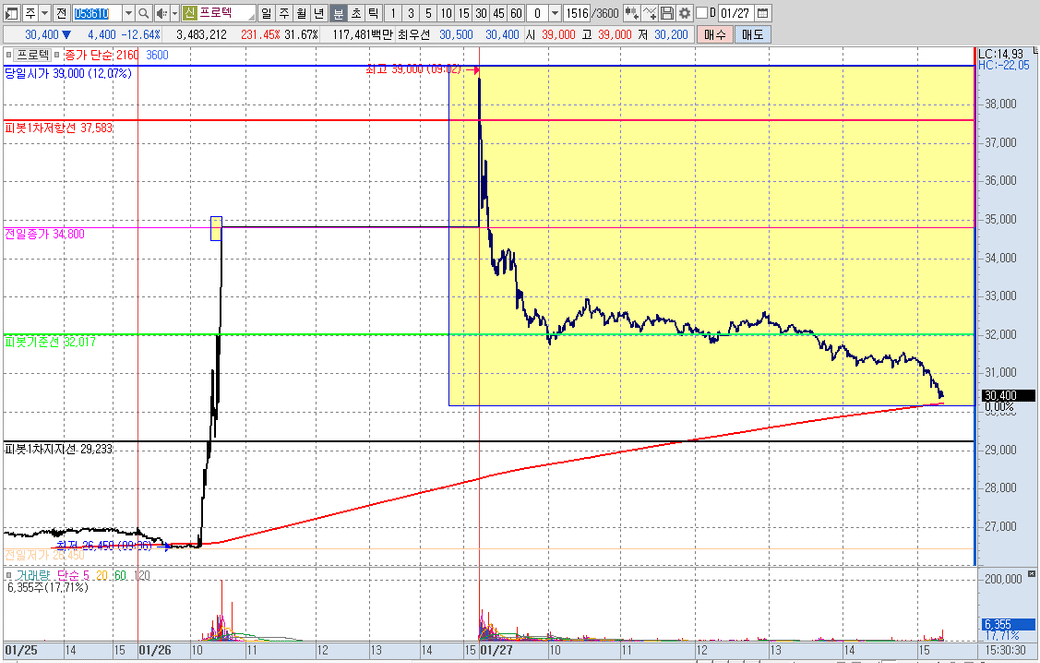Click the 01/27 date input field
This screenshot has height=663, width=1040.
pyautogui.click(x=735, y=13)
